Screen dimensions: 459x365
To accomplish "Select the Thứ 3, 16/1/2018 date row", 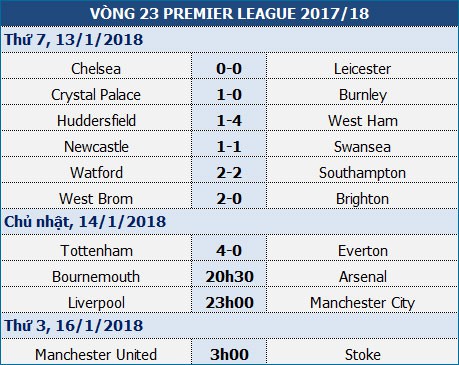I will click(x=229, y=326).
